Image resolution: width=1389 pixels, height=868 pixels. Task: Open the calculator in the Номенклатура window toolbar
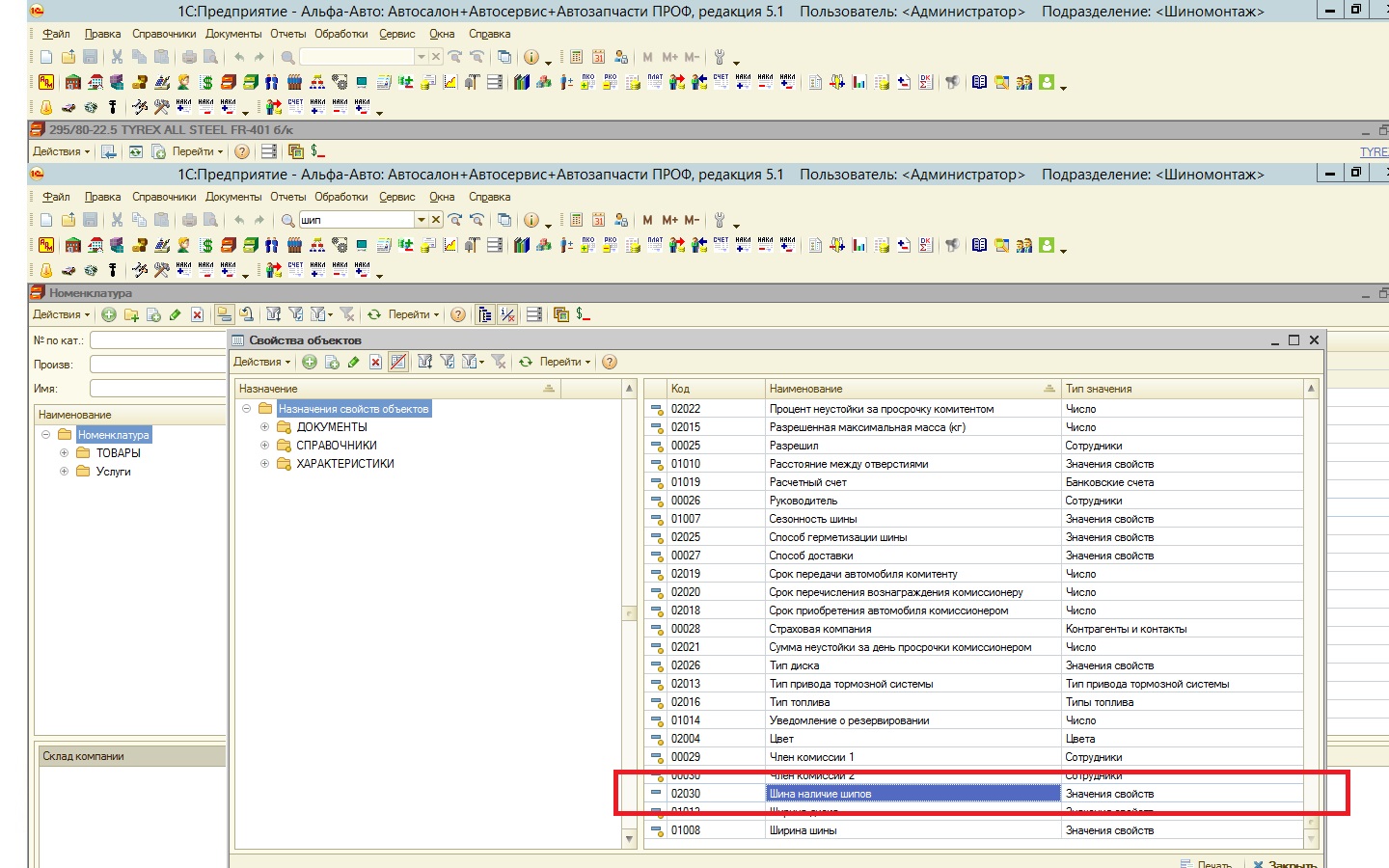pyautogui.click(x=576, y=220)
